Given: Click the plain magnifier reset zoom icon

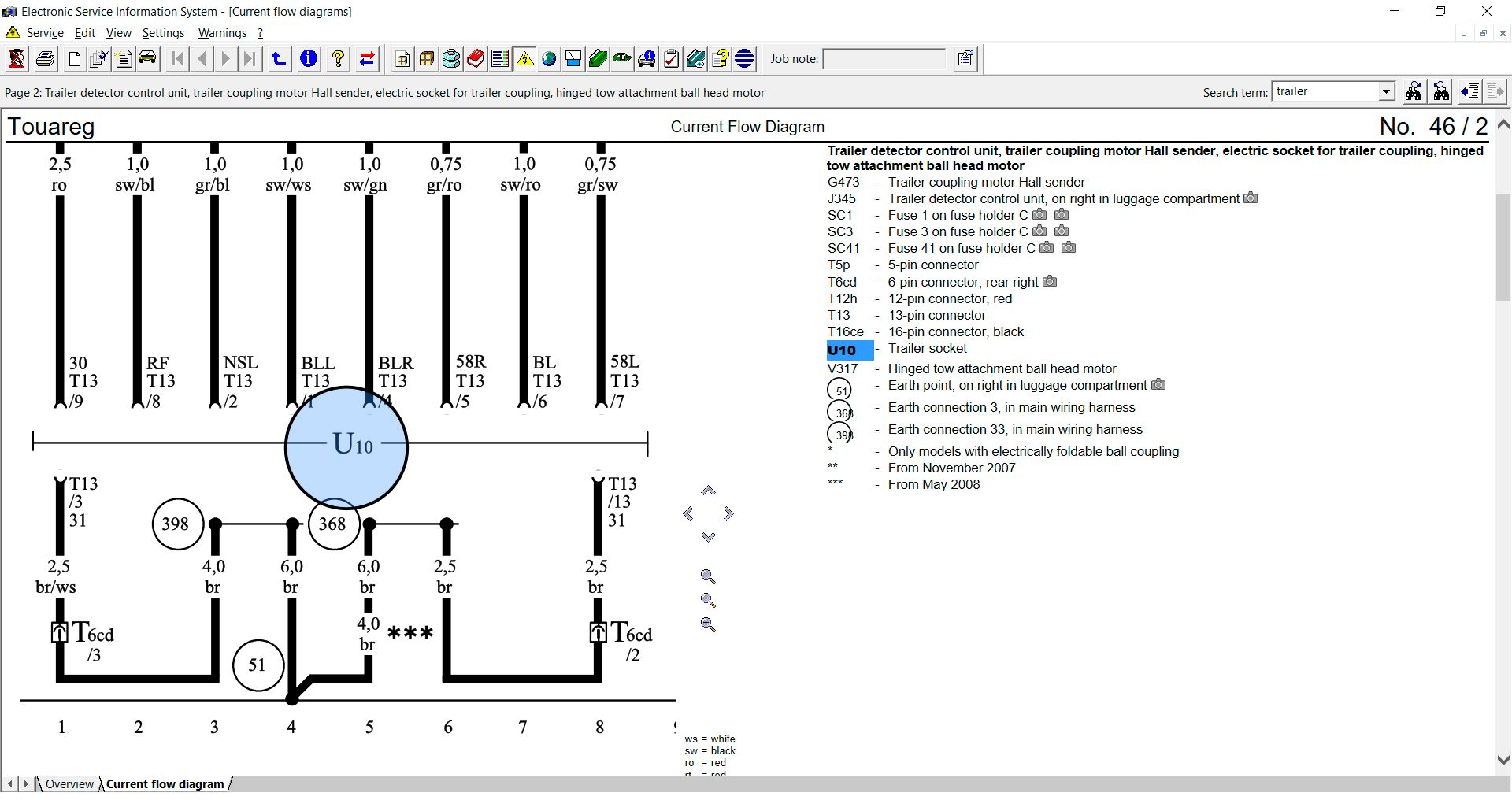Looking at the screenshot, I should [708, 576].
